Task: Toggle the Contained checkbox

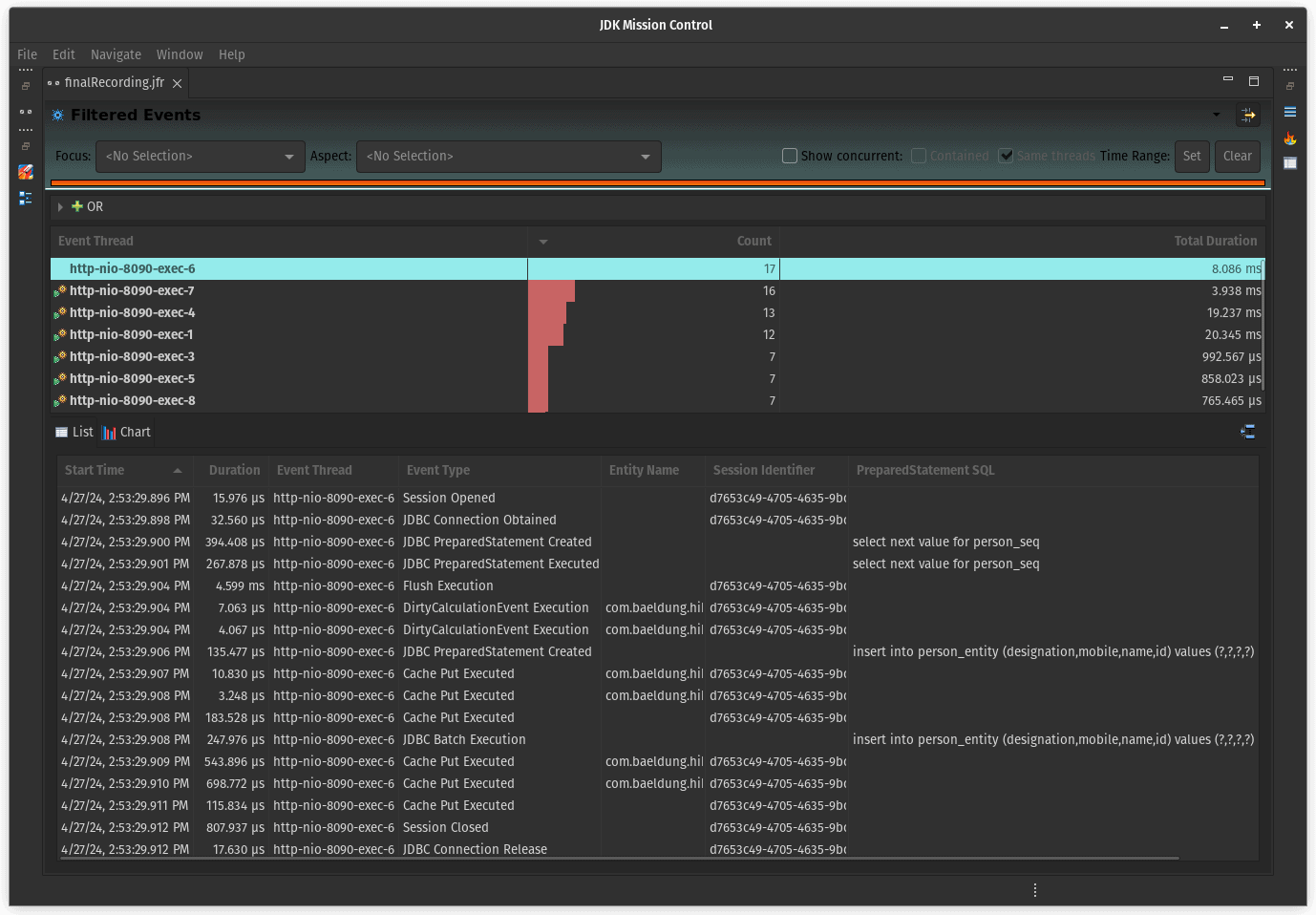Action: pyautogui.click(x=919, y=156)
